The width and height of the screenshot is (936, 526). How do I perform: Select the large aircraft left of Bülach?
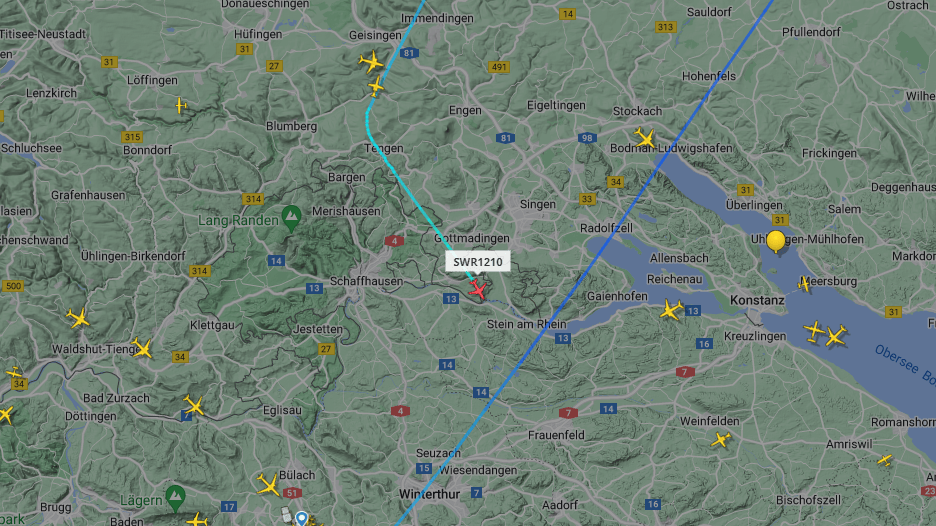point(269,484)
